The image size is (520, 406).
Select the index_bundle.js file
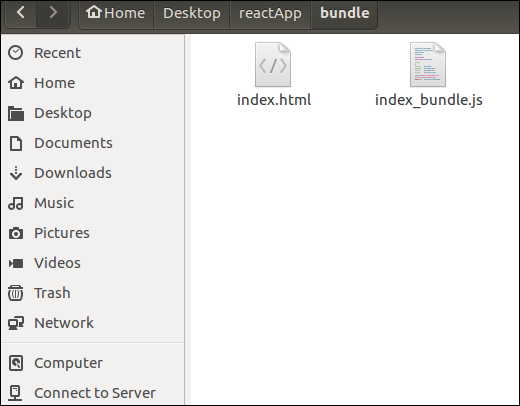428,75
